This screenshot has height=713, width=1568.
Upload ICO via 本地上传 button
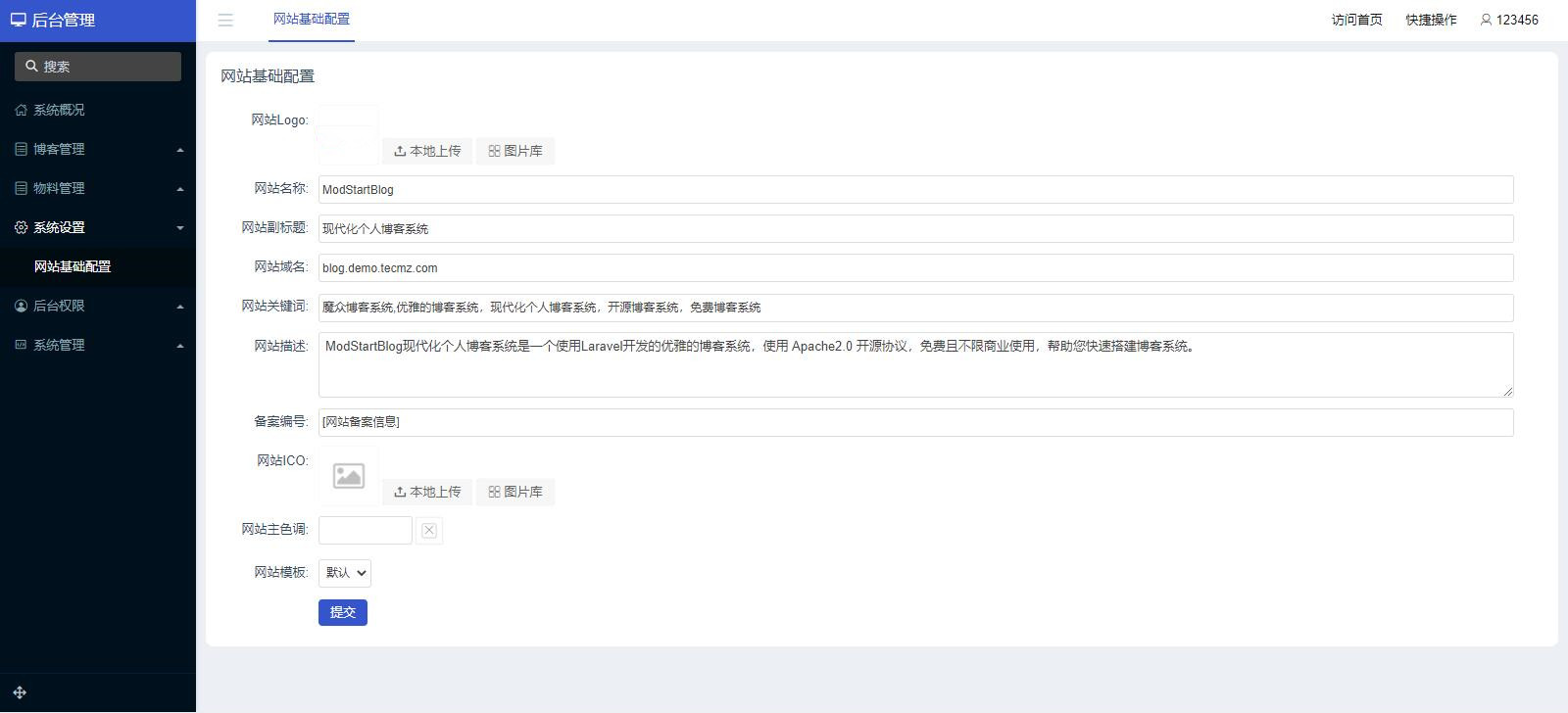point(427,492)
